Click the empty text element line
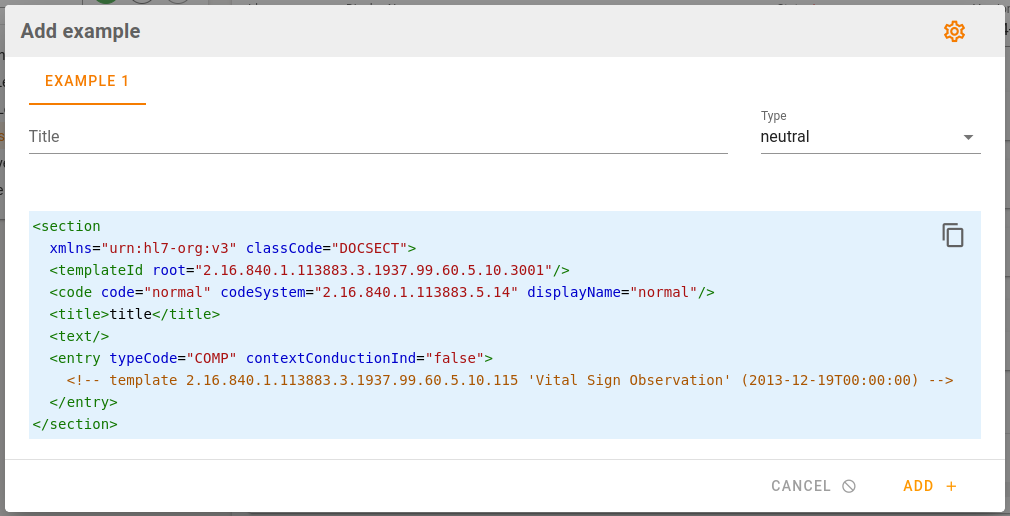 coord(80,336)
